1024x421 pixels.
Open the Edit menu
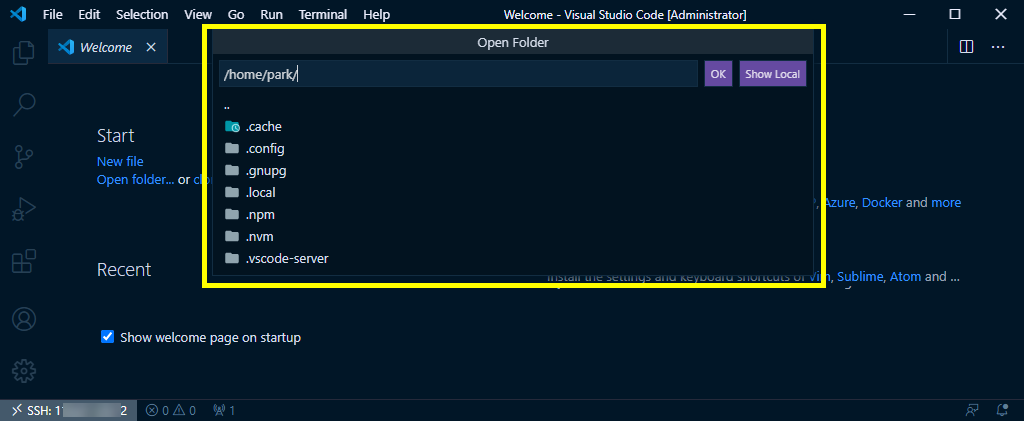[x=89, y=14]
